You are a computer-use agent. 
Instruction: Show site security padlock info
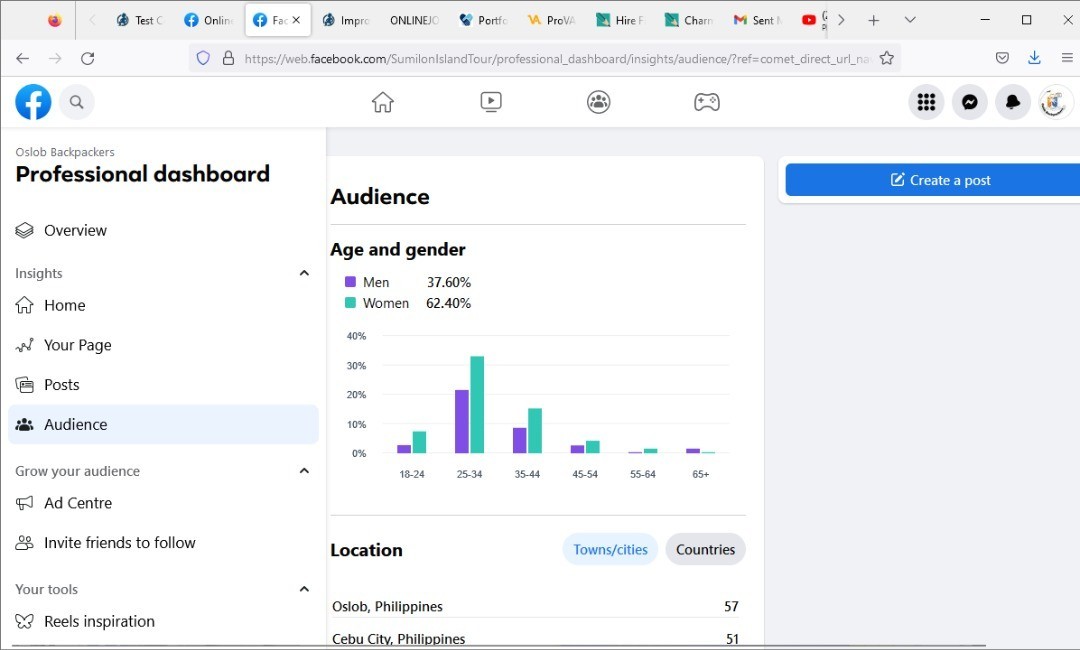click(229, 59)
